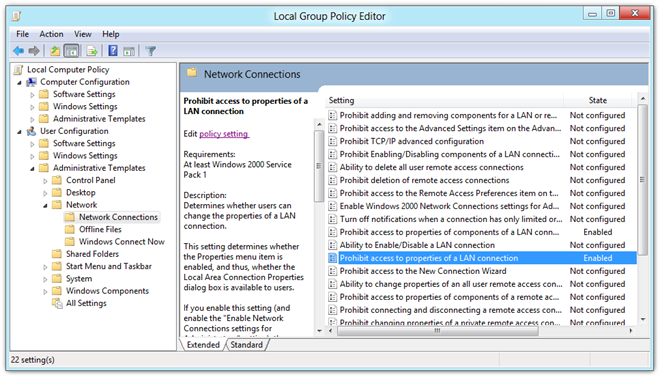Screen dimensions: 660x377
Task: Click policy icon beside Prohibit TCP/IP advanced configuration
Action: point(333,141)
